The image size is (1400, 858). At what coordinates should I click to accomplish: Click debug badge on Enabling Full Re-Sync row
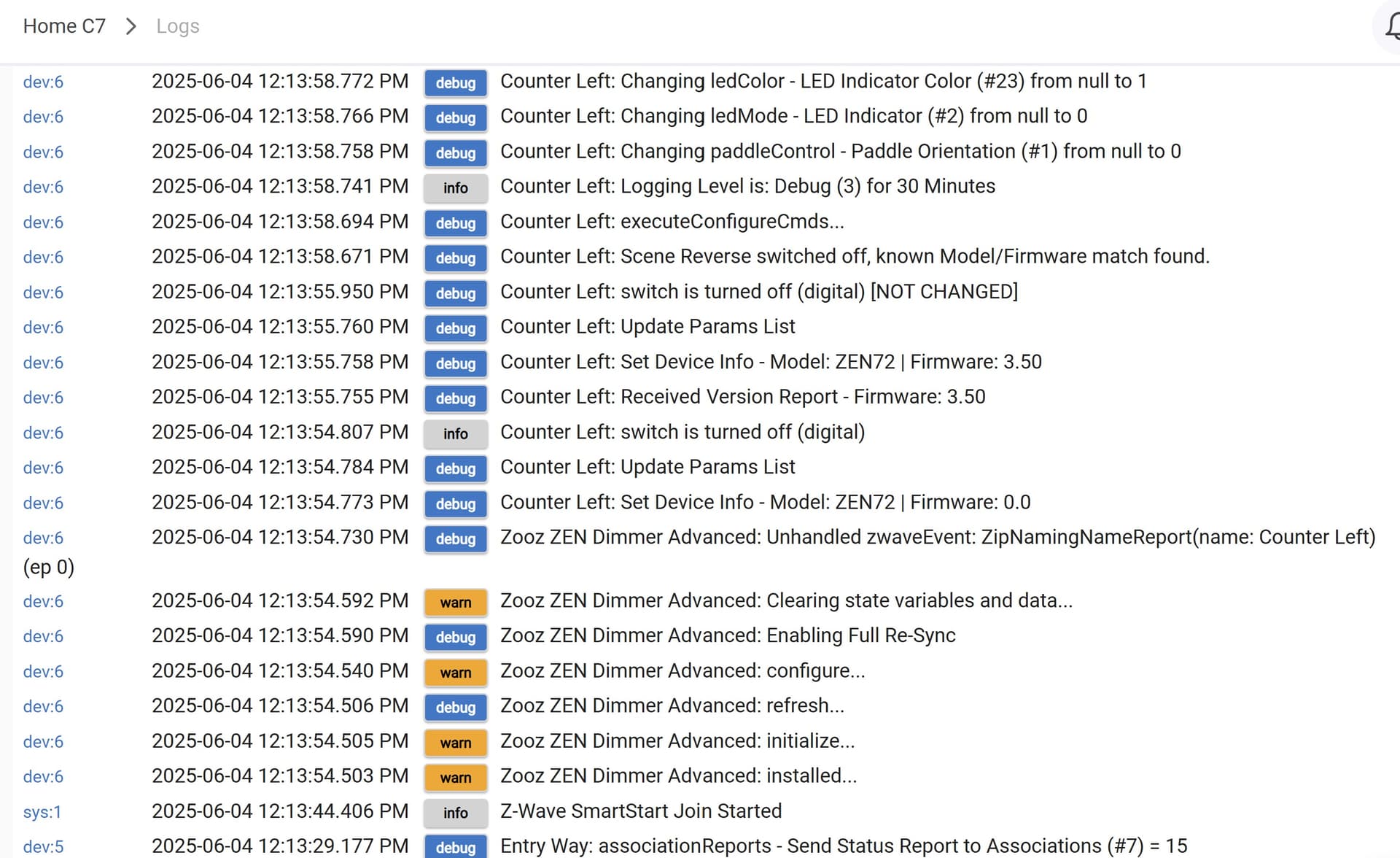point(456,637)
